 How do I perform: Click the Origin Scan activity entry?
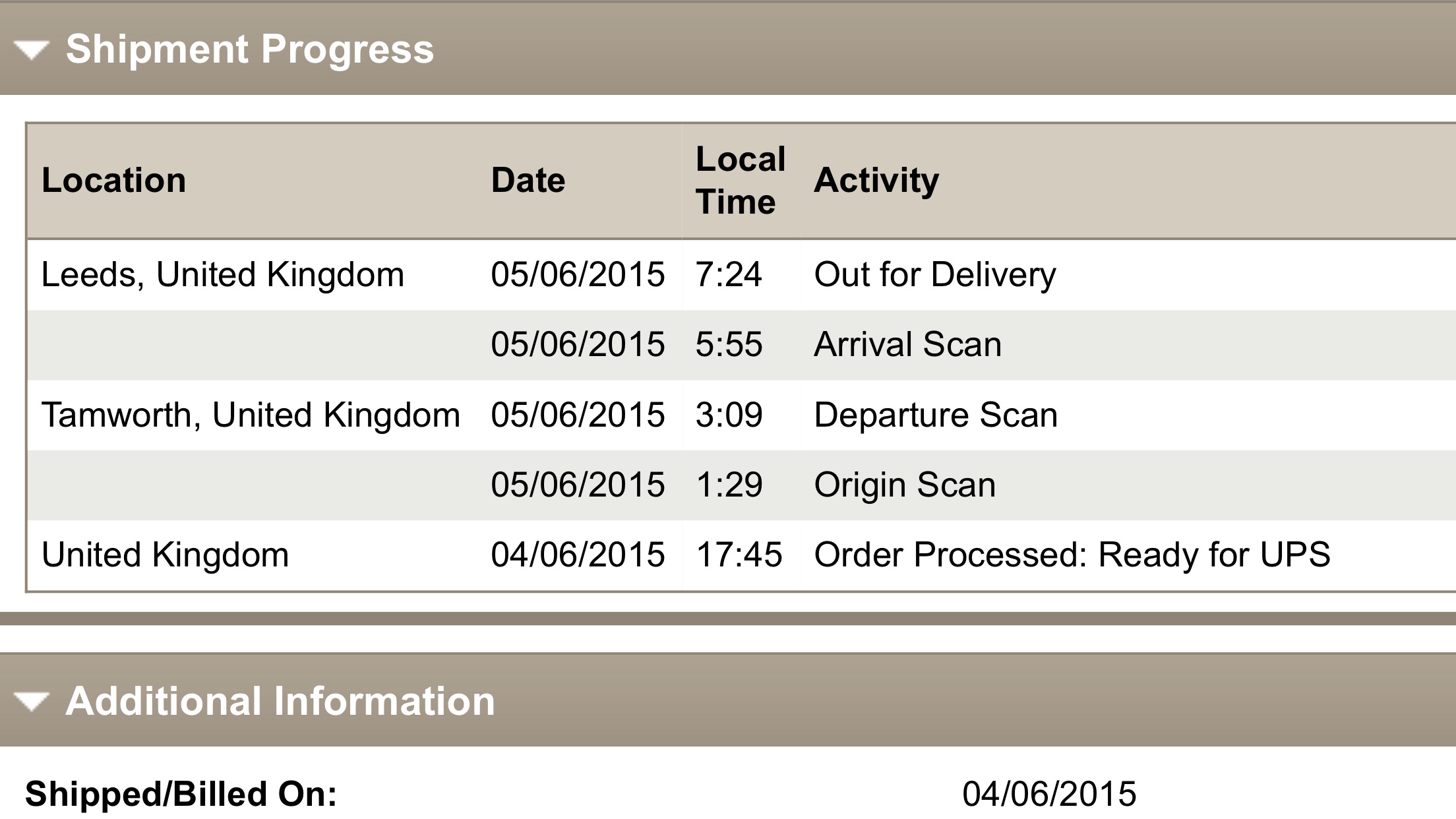tap(905, 485)
